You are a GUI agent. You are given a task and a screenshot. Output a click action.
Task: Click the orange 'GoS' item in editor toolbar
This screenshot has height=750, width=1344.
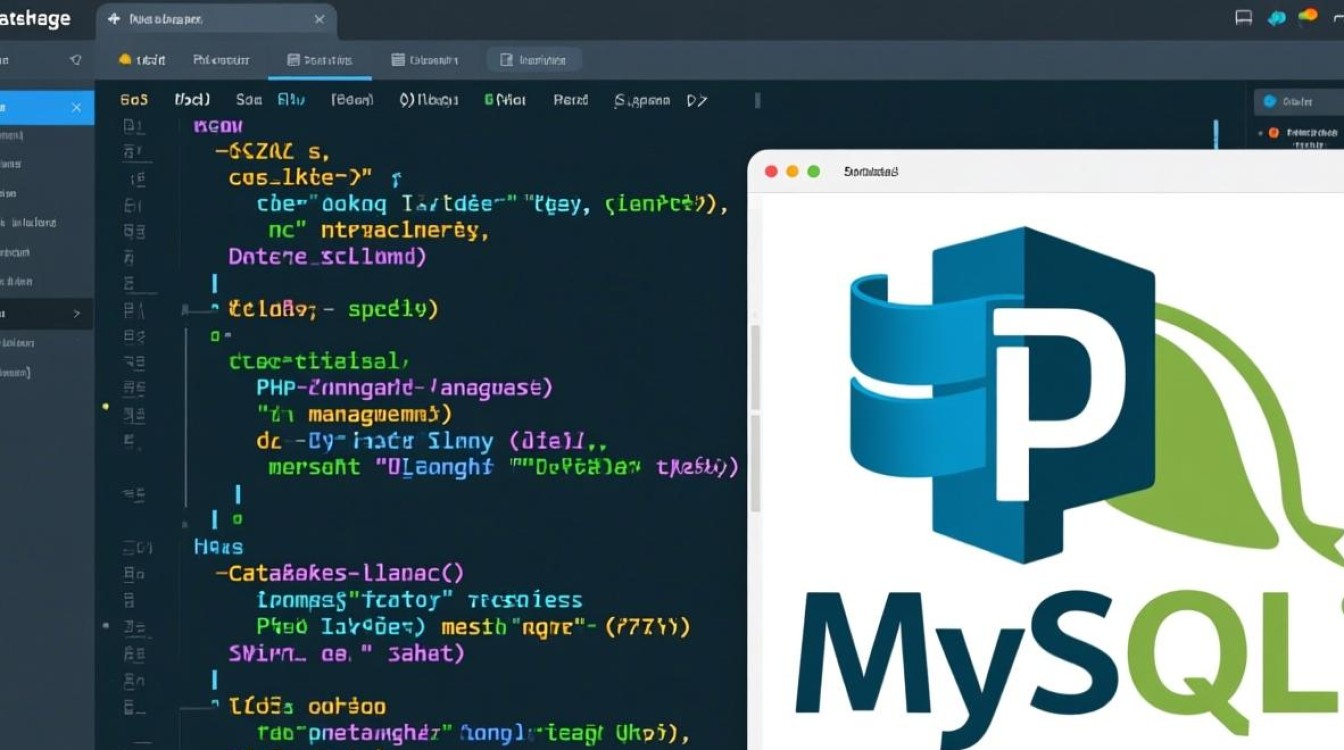click(134, 100)
